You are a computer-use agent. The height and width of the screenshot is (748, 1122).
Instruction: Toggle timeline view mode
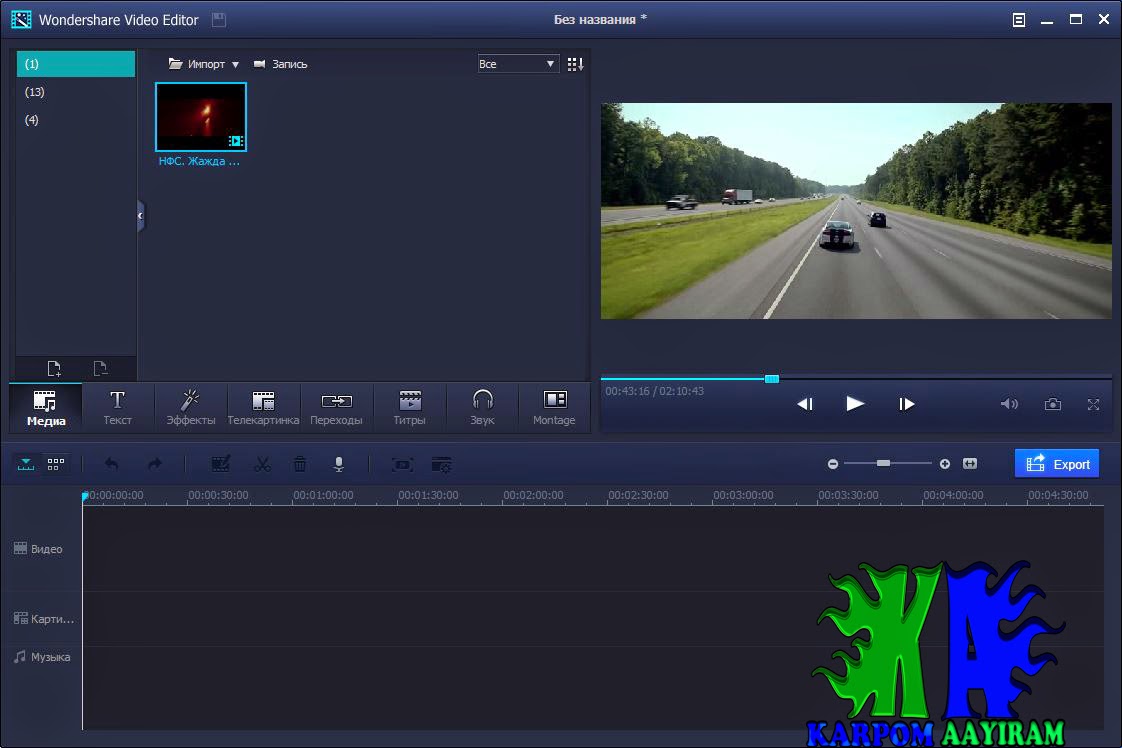25,463
